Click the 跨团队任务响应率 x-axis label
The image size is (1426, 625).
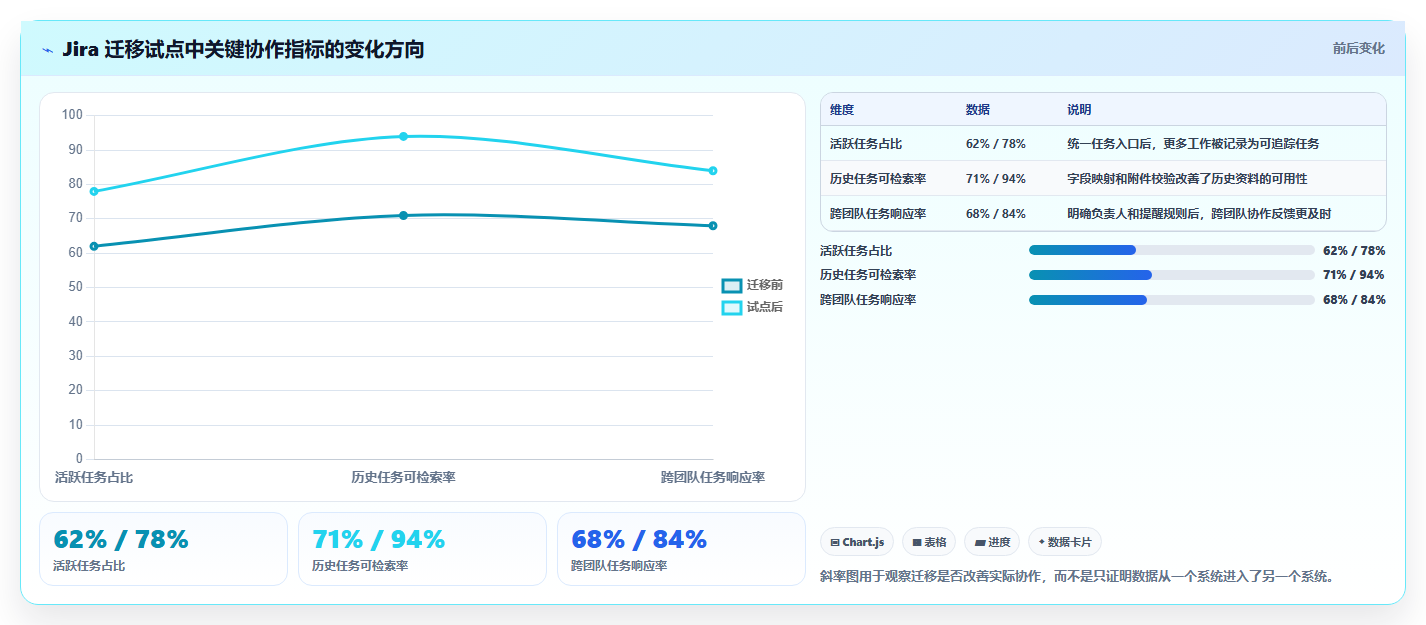(713, 478)
